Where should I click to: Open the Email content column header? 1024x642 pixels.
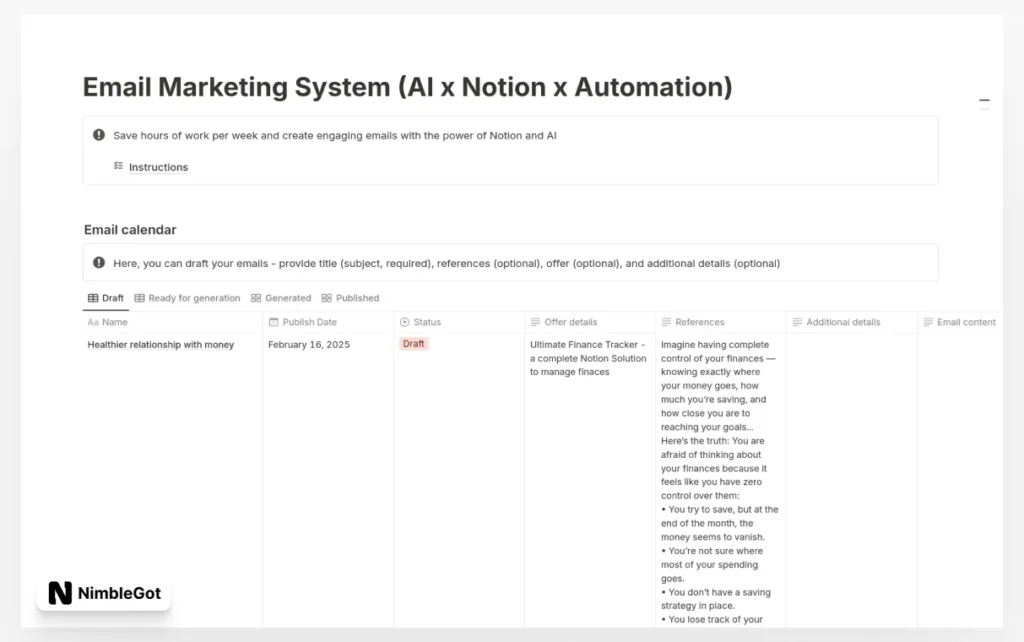tap(959, 322)
